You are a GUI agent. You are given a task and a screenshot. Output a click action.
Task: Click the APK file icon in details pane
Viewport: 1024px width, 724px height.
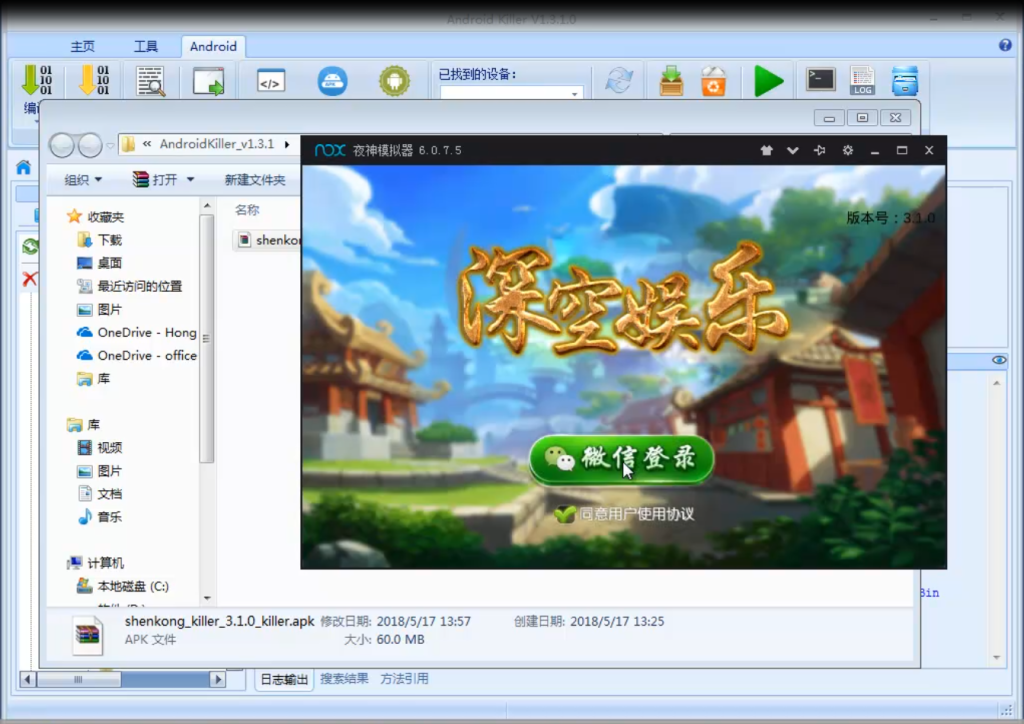coord(87,635)
